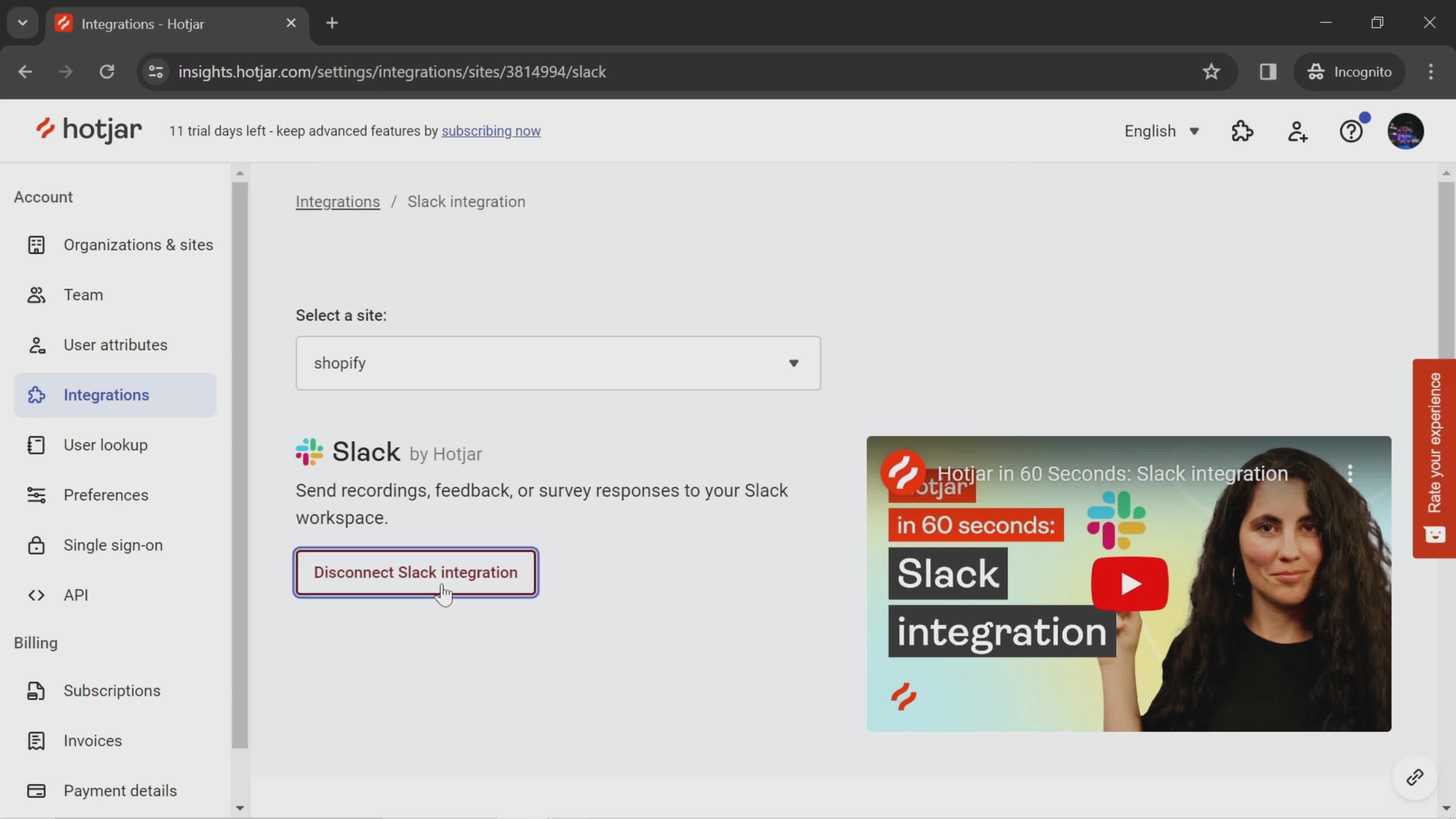The height and width of the screenshot is (819, 1456).
Task: Open the YouTube video options menu
Action: point(1350,473)
